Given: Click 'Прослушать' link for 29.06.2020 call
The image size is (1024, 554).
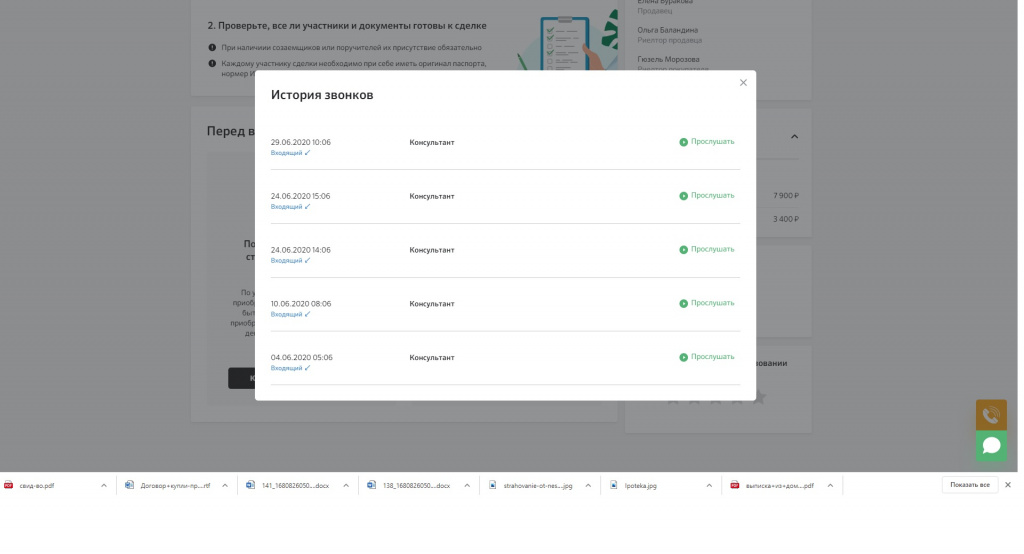Looking at the screenshot, I should (712, 142).
